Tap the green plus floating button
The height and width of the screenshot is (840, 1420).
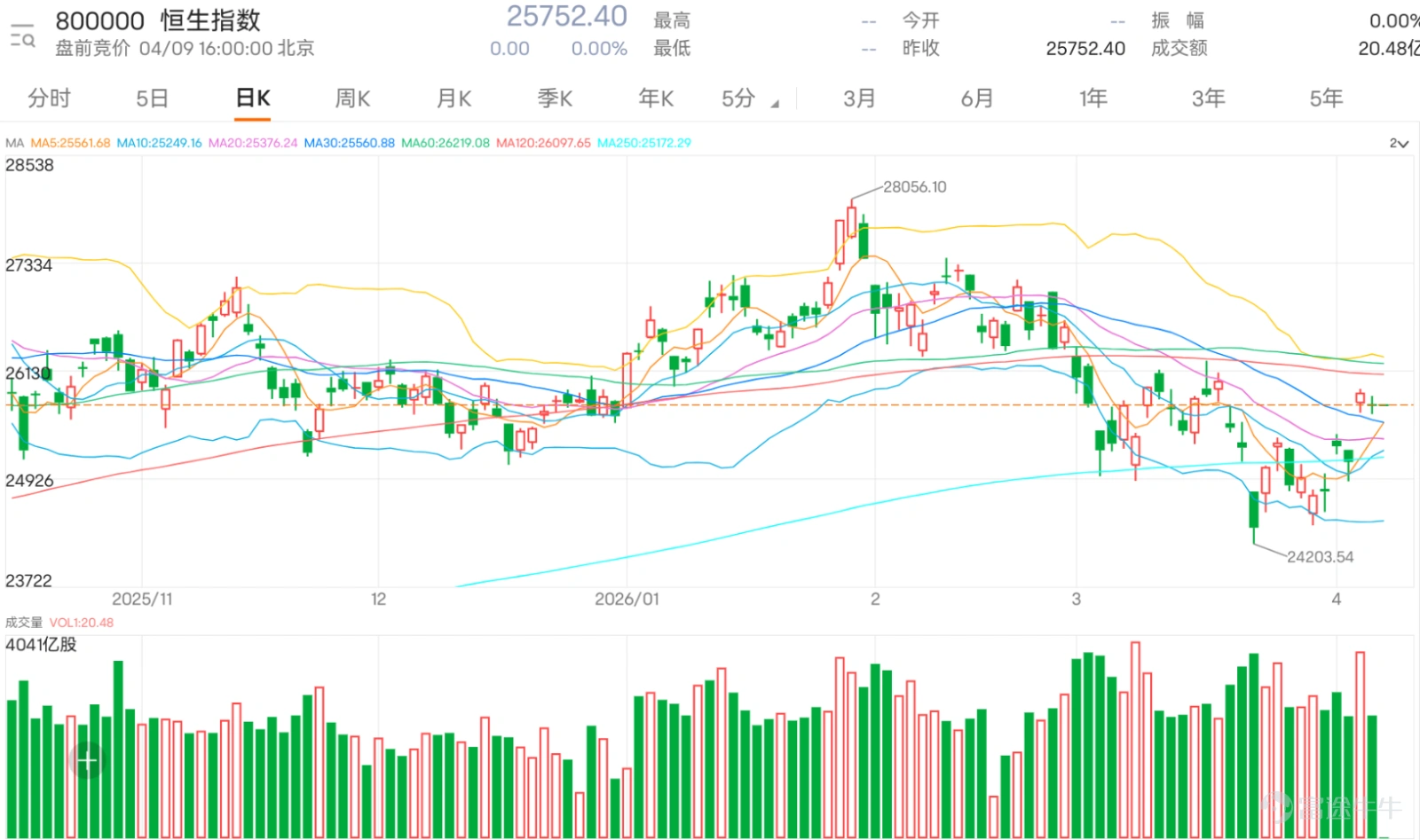click(87, 760)
